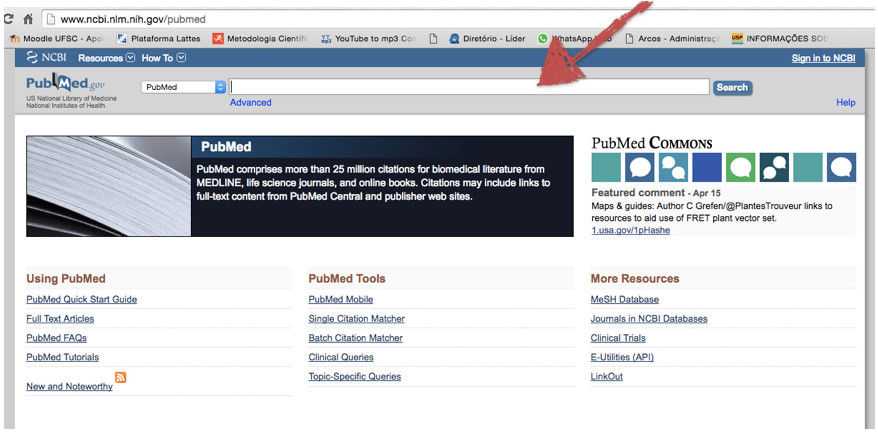Click the PubMed Tools section heading

click(347, 279)
